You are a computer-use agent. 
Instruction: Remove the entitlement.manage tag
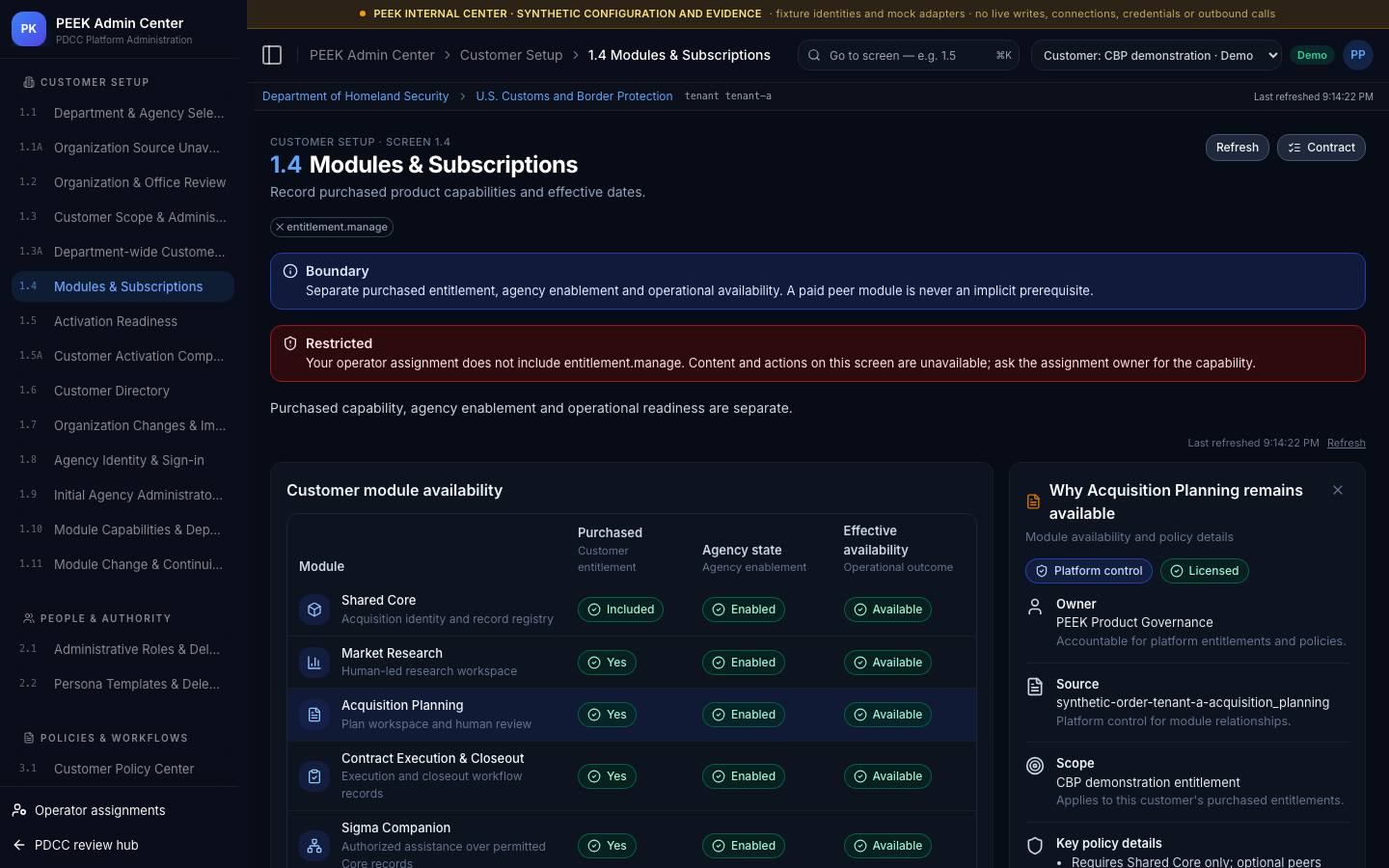pos(280,227)
